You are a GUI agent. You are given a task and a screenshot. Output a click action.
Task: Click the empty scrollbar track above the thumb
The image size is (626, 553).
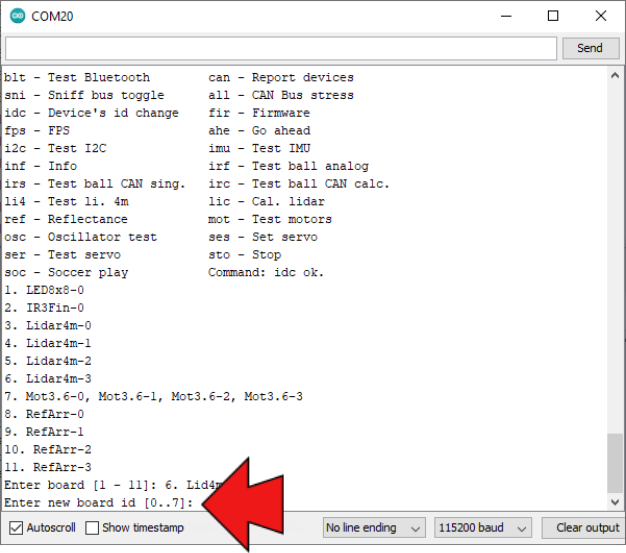(x=615, y=250)
